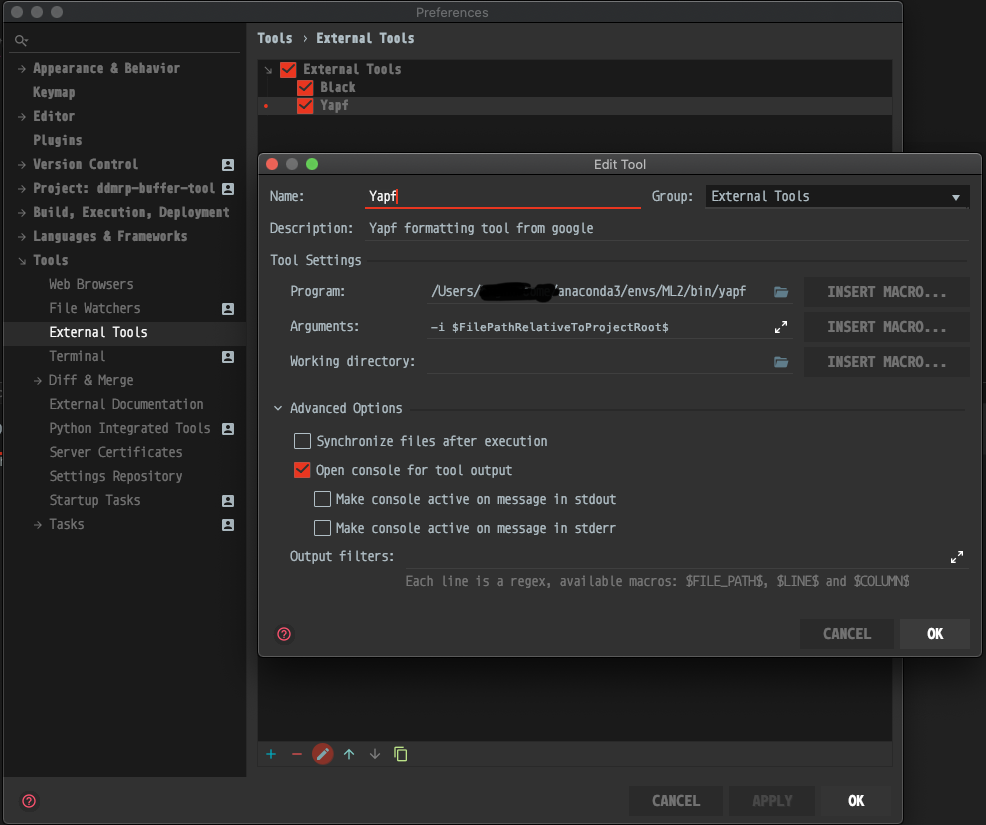This screenshot has height=825, width=986.
Task: Click project-level badge next to Tasks
Action: pyautogui.click(x=228, y=524)
